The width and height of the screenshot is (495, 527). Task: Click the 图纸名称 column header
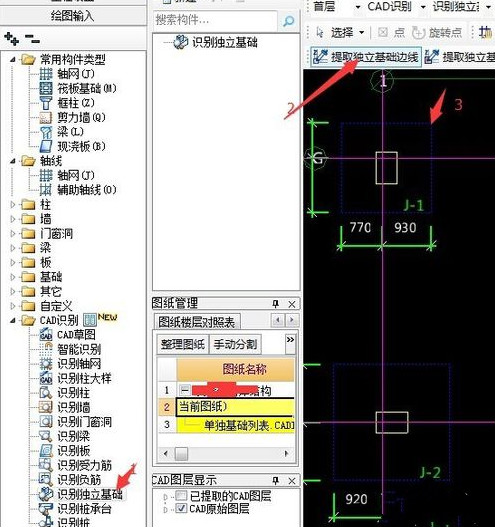coord(235,369)
